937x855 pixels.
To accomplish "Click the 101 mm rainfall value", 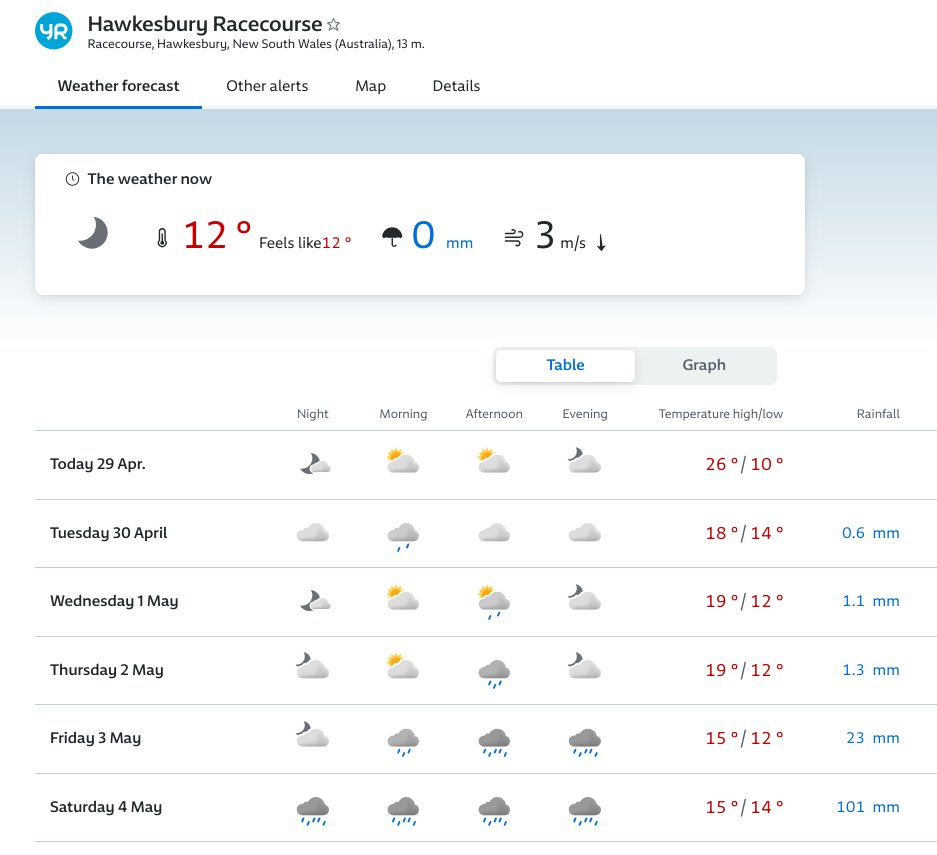I will click(x=868, y=807).
